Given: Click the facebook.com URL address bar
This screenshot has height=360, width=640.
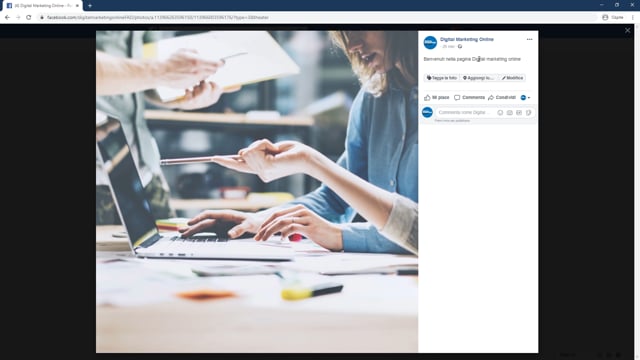Looking at the screenshot, I should coord(318,18).
